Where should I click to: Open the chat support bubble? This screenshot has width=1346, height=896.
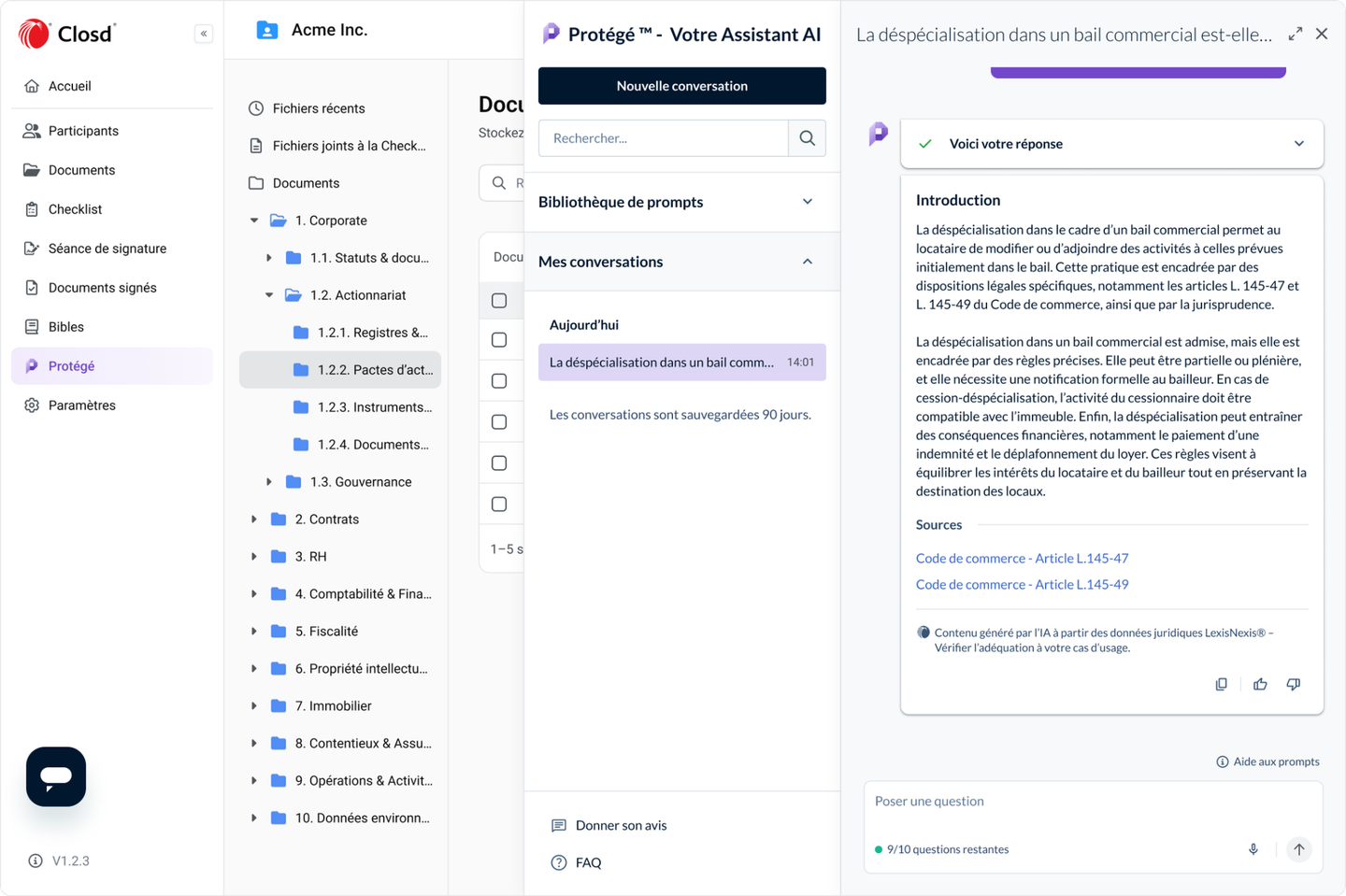click(56, 776)
